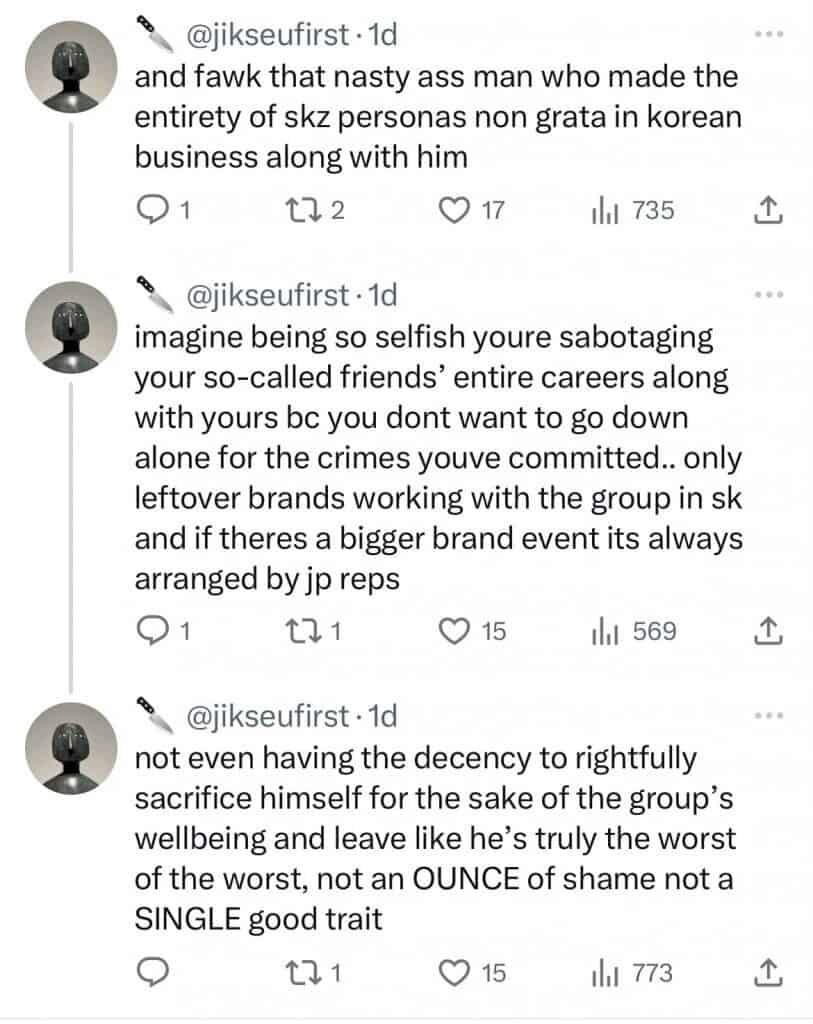Share the third tweet about decency
The width and height of the screenshot is (813, 1024).
click(x=766, y=973)
